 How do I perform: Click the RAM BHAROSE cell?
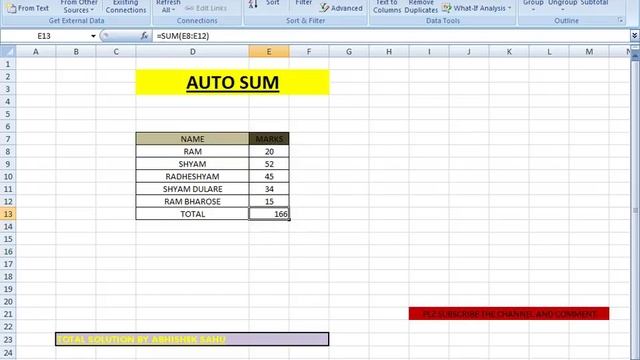[x=192, y=202]
